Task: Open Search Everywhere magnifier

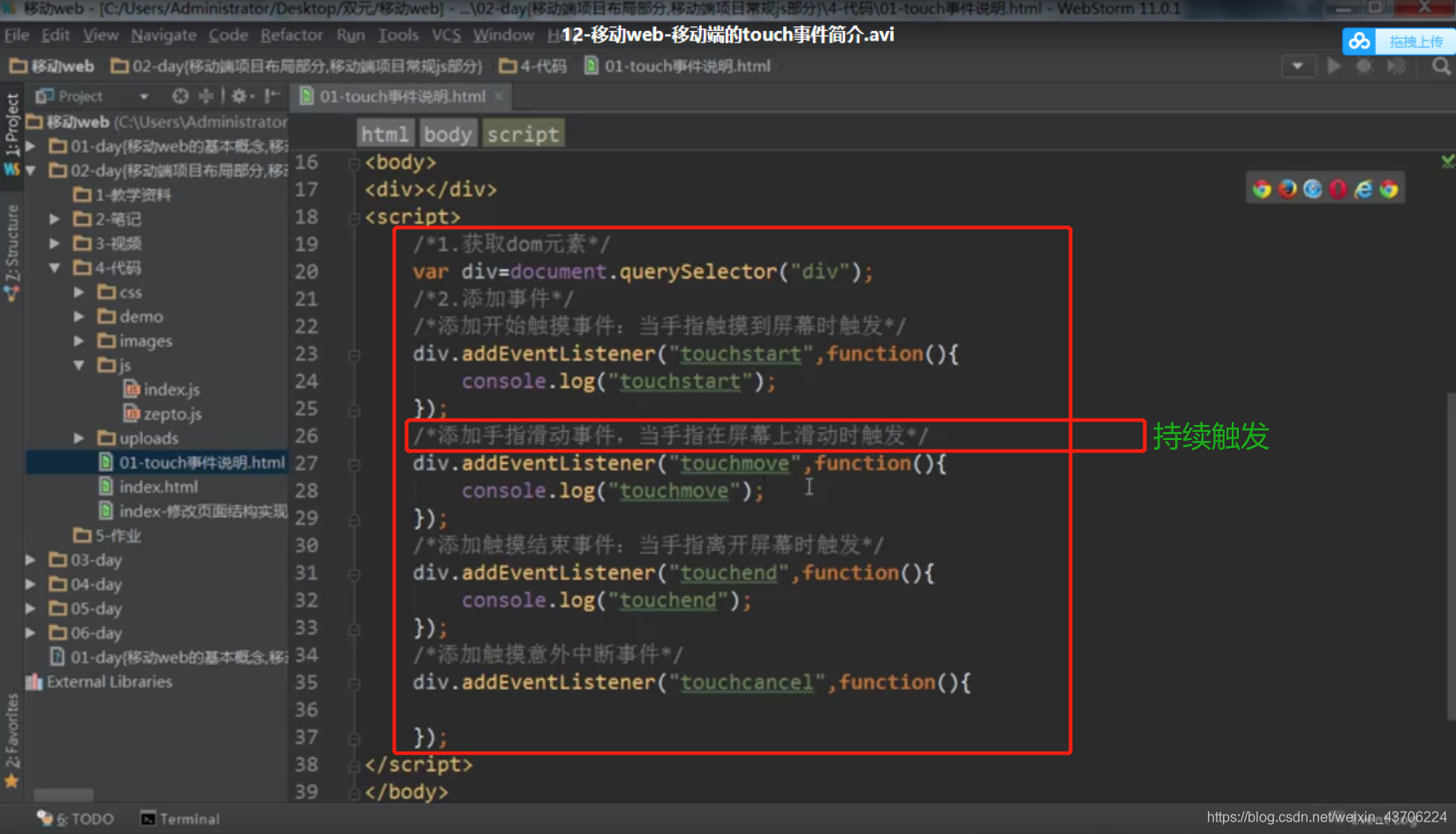Action: point(1441,66)
